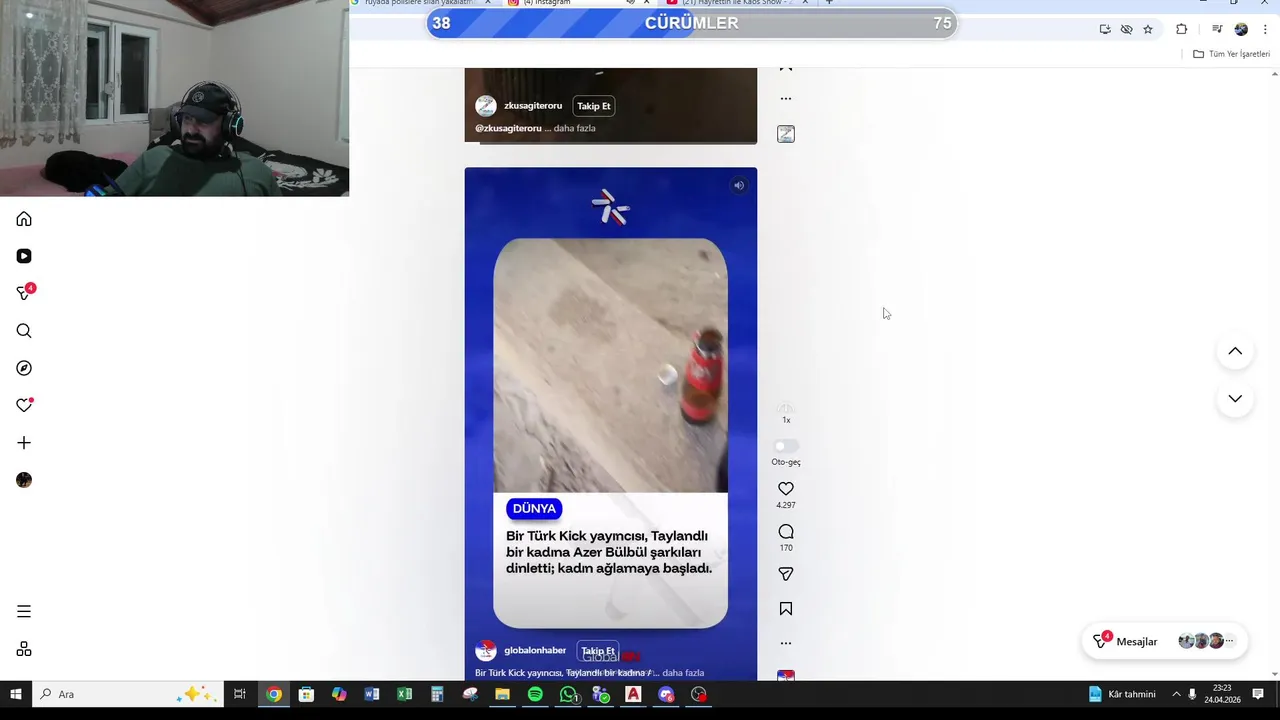
Task: Toggle the Oto-geç auto-advance switch
Action: [x=786, y=446]
